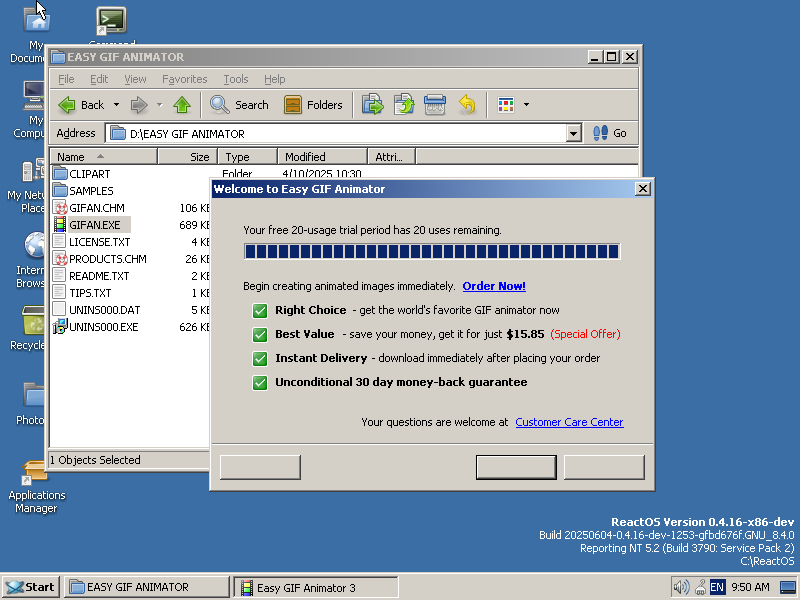This screenshot has height=600, width=800.
Task: Open the Favorites menu
Action: (185, 79)
